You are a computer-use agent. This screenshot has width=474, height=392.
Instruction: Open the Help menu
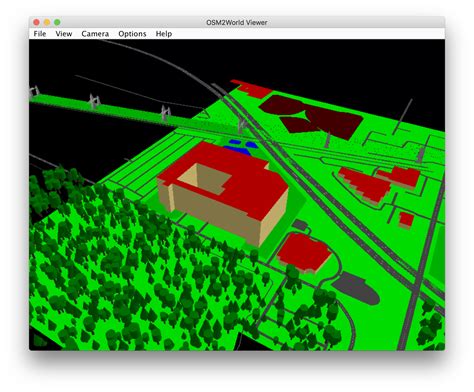point(164,34)
